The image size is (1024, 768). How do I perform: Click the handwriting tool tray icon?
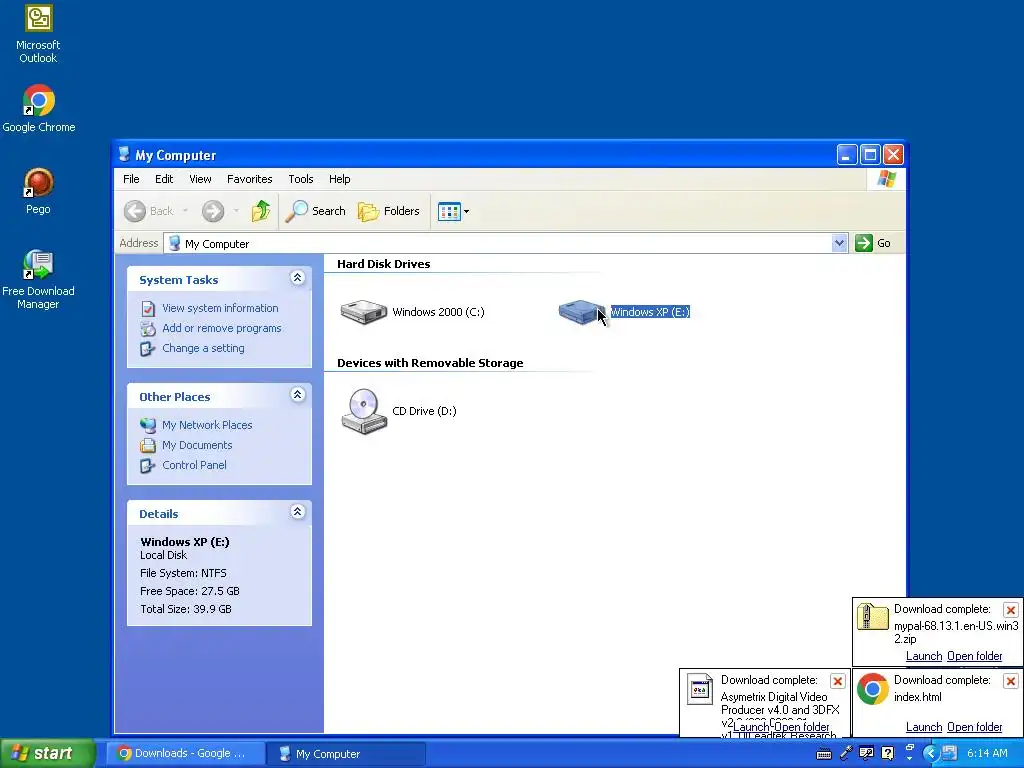(866, 753)
